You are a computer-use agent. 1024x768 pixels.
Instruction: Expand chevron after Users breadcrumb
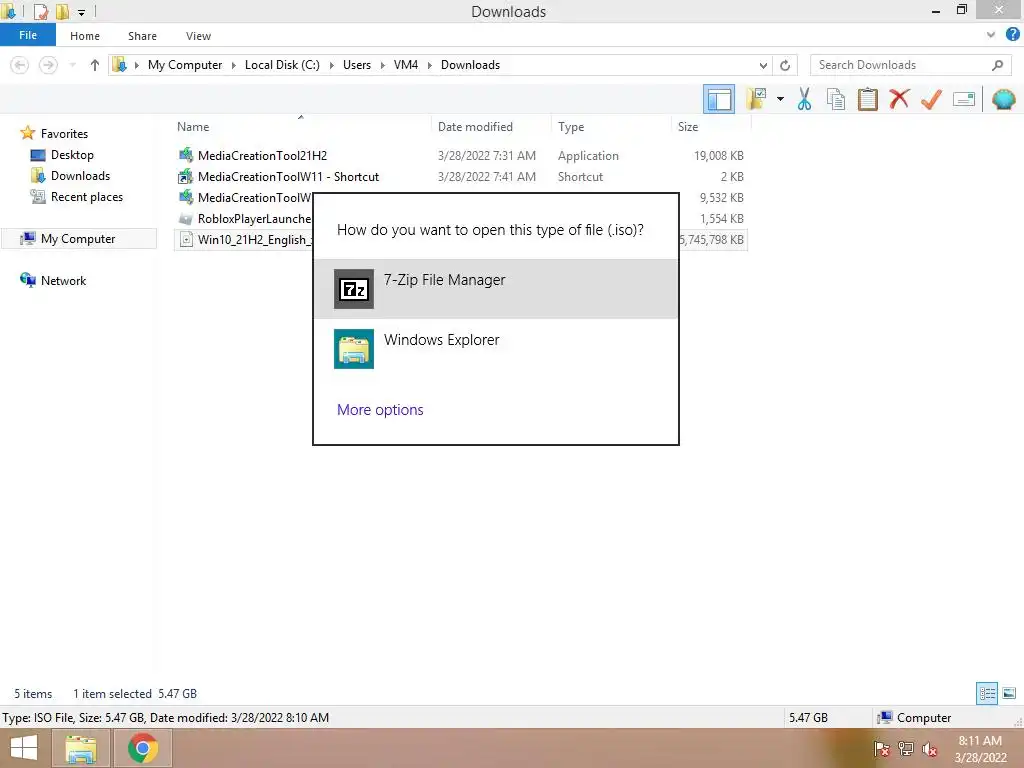[x=383, y=65]
